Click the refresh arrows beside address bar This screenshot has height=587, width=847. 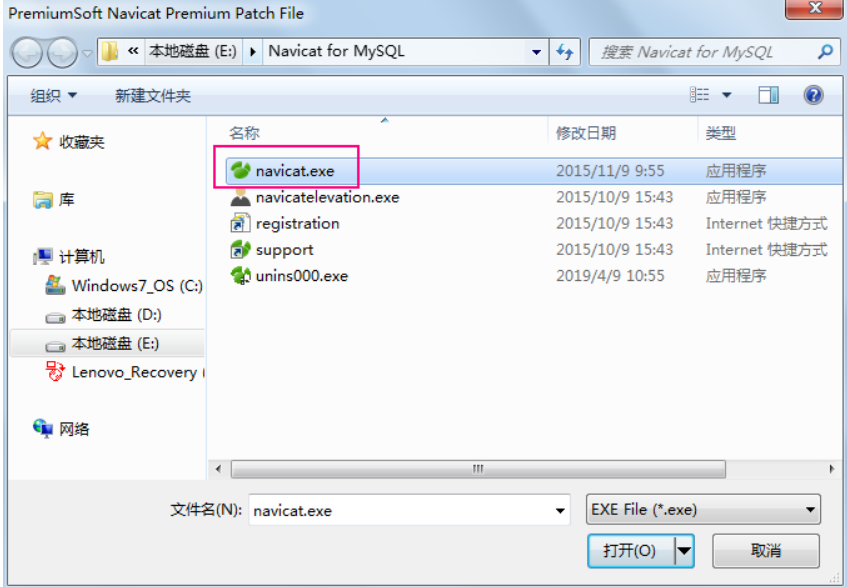[x=565, y=52]
